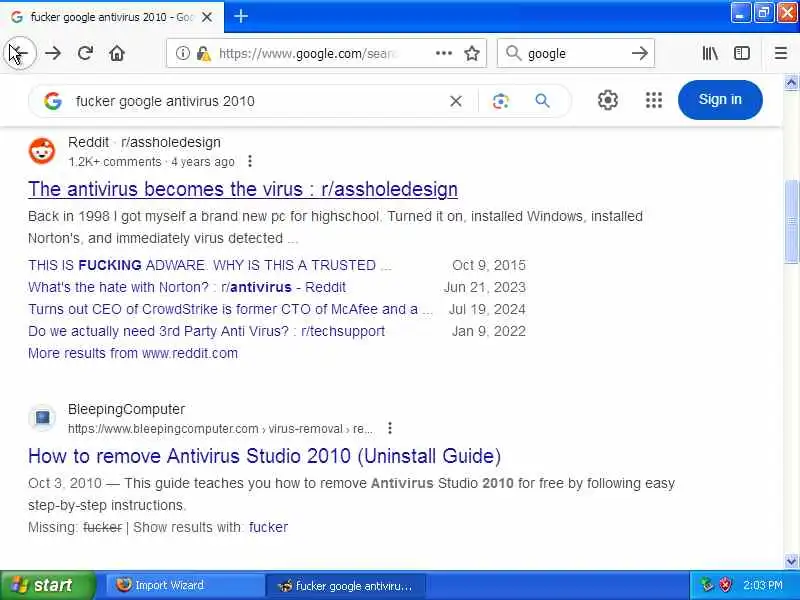Submit browser search with the arrow button
Screen dimensions: 800x600
point(639,53)
